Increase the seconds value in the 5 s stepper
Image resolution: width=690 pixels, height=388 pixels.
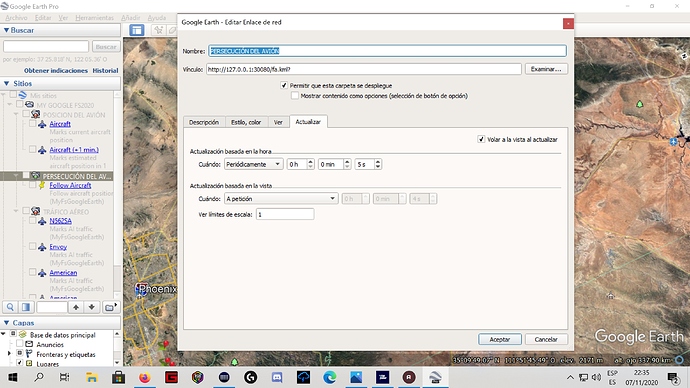click(378, 161)
